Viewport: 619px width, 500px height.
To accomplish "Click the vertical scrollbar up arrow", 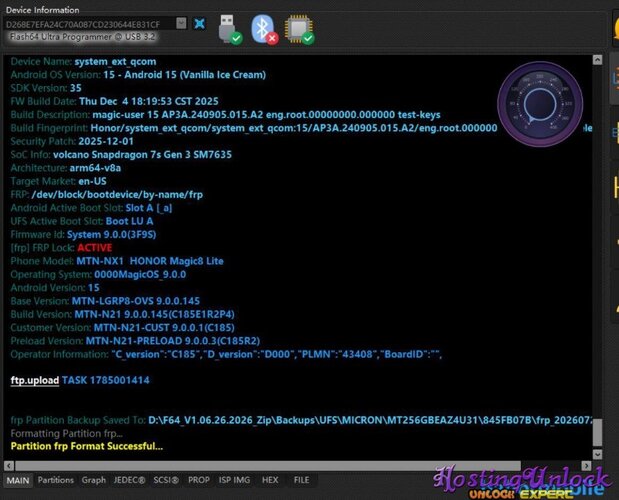I will [x=597, y=60].
